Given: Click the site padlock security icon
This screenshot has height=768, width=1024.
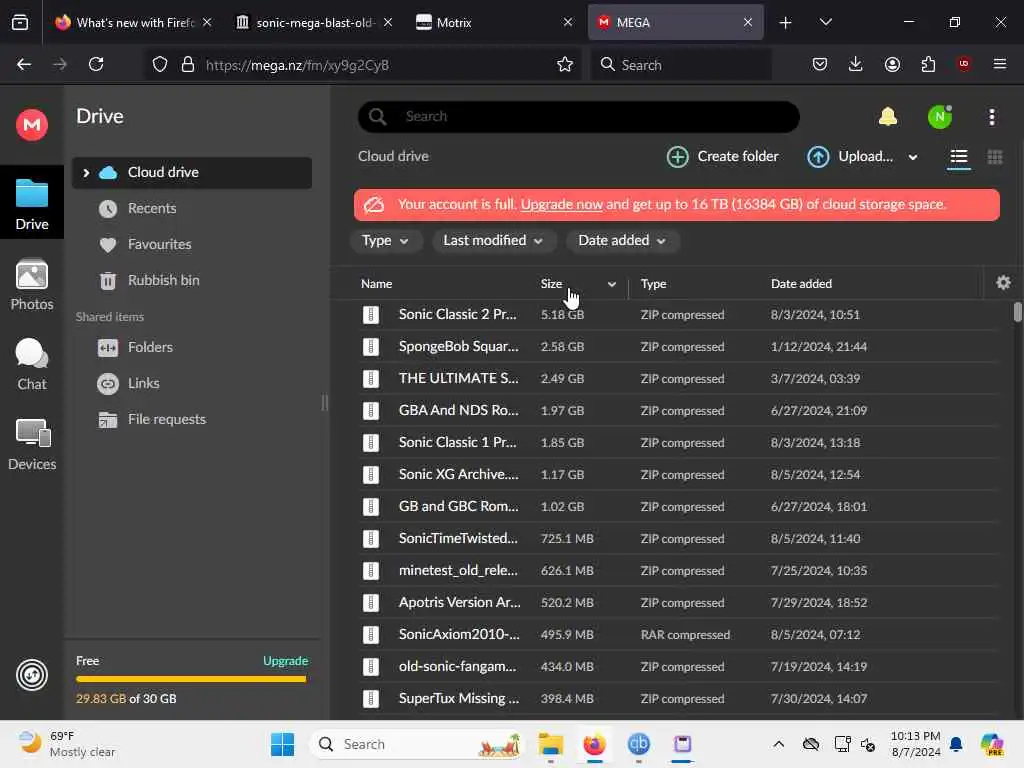Looking at the screenshot, I should (187, 64).
